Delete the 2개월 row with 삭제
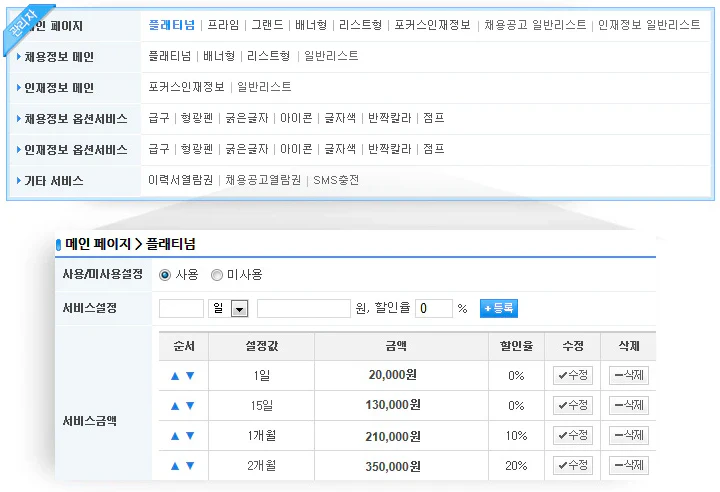The width and height of the screenshot is (720, 492). tap(629, 465)
